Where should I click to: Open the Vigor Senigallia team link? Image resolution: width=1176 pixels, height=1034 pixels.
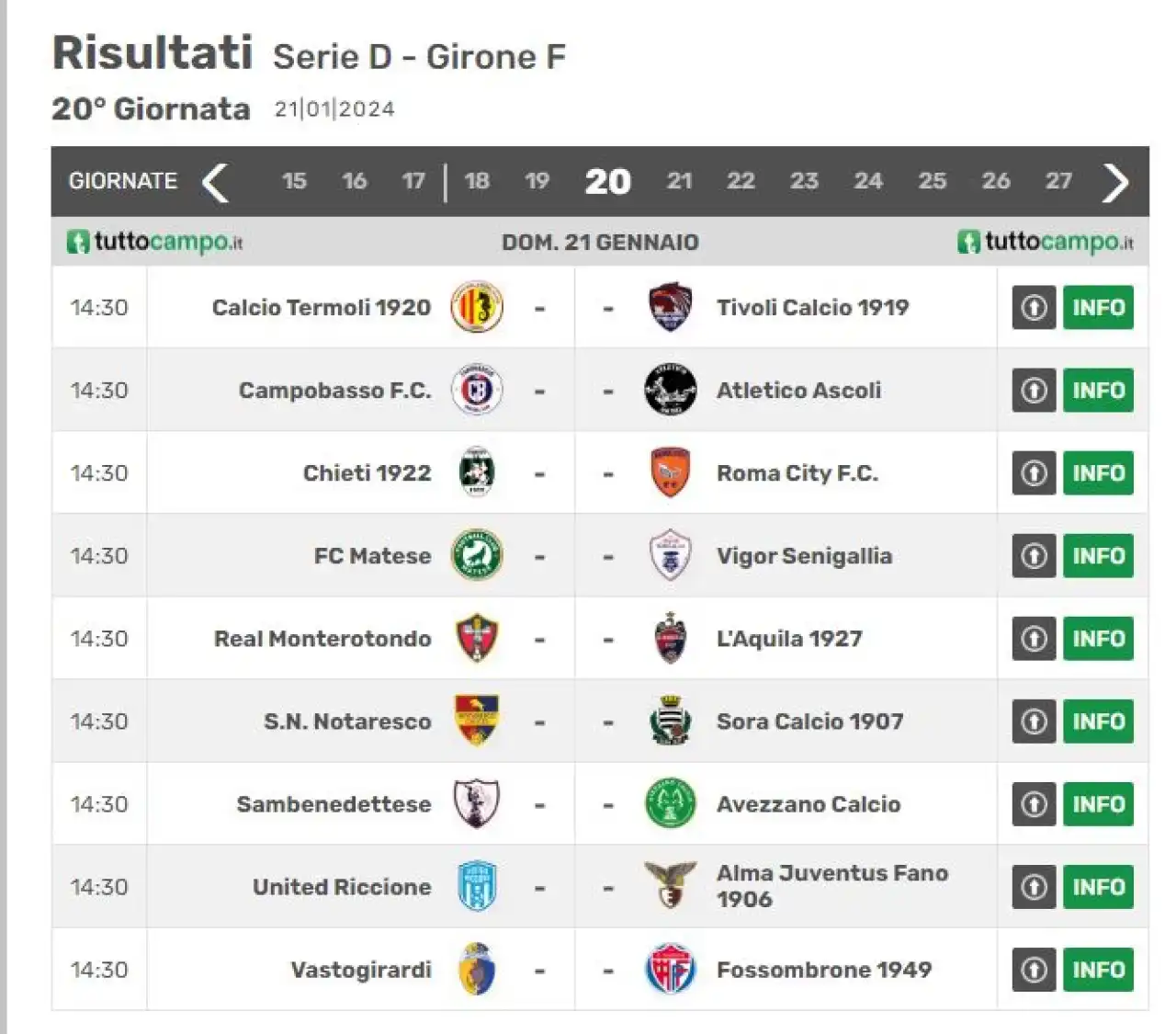(x=804, y=556)
